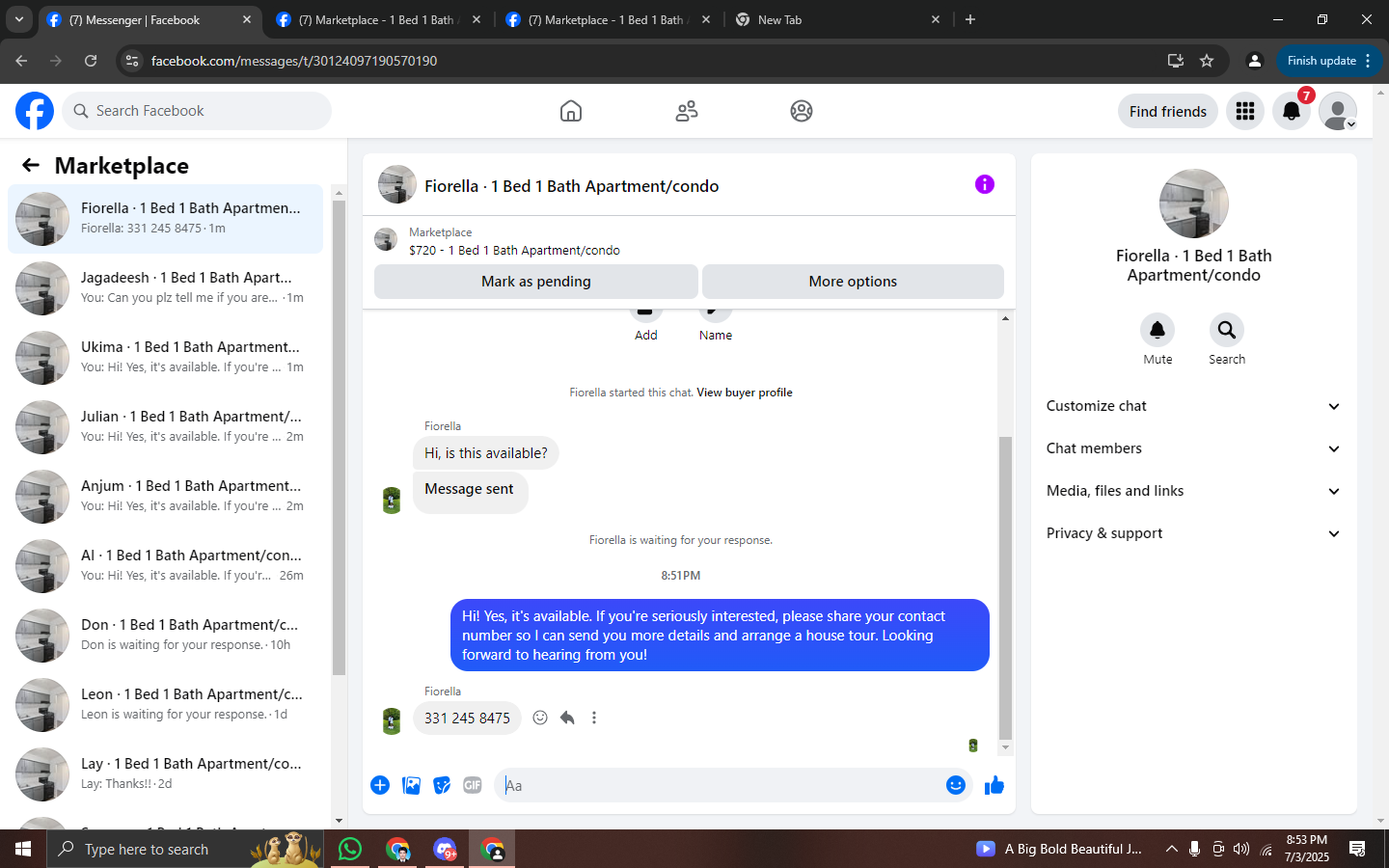Expand Customize chat section
This screenshot has height=868, width=1389.
1193,406
